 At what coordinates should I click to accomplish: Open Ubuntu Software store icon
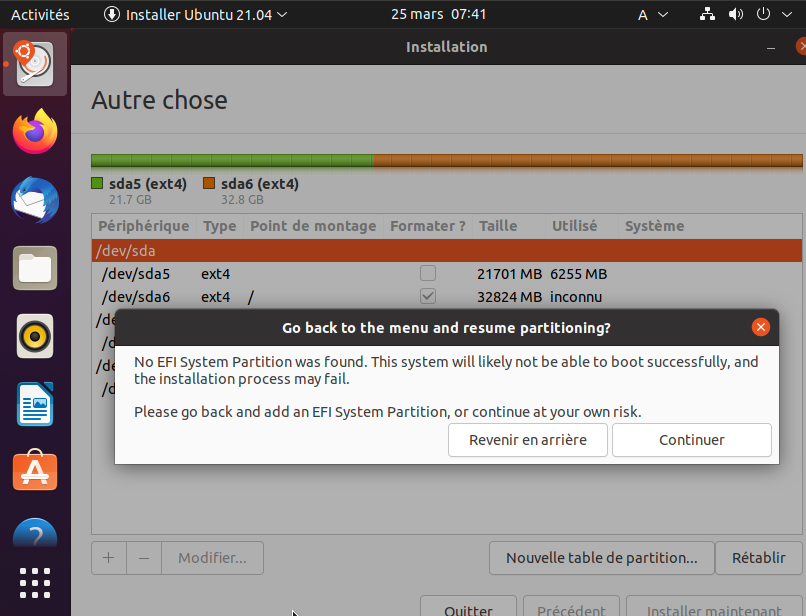35,470
